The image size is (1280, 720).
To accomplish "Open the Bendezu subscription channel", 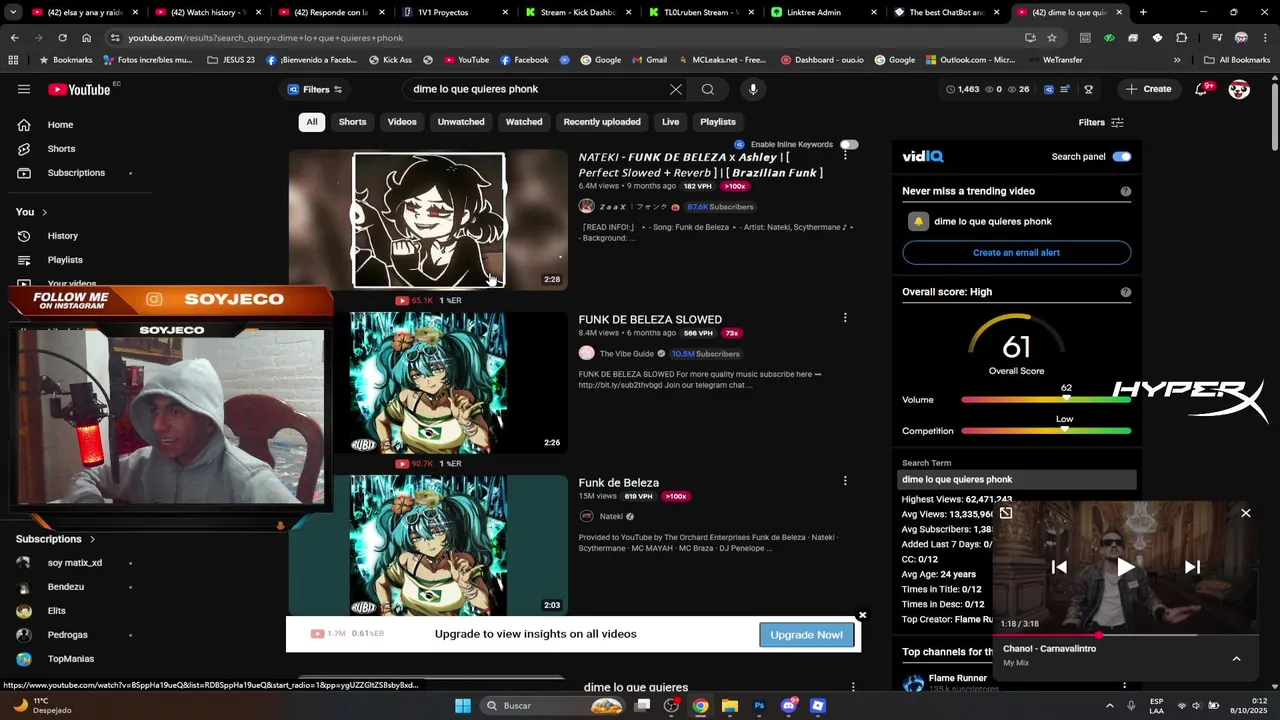I will click(x=66, y=587).
